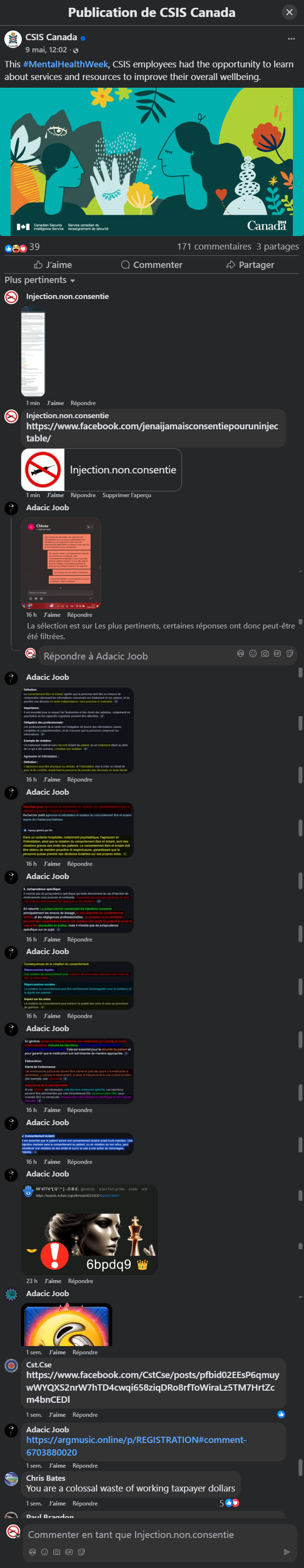Open the Chloée chat screenshot from Adacic Joob
Viewport: 304px width, 1568px height.
tap(61, 564)
